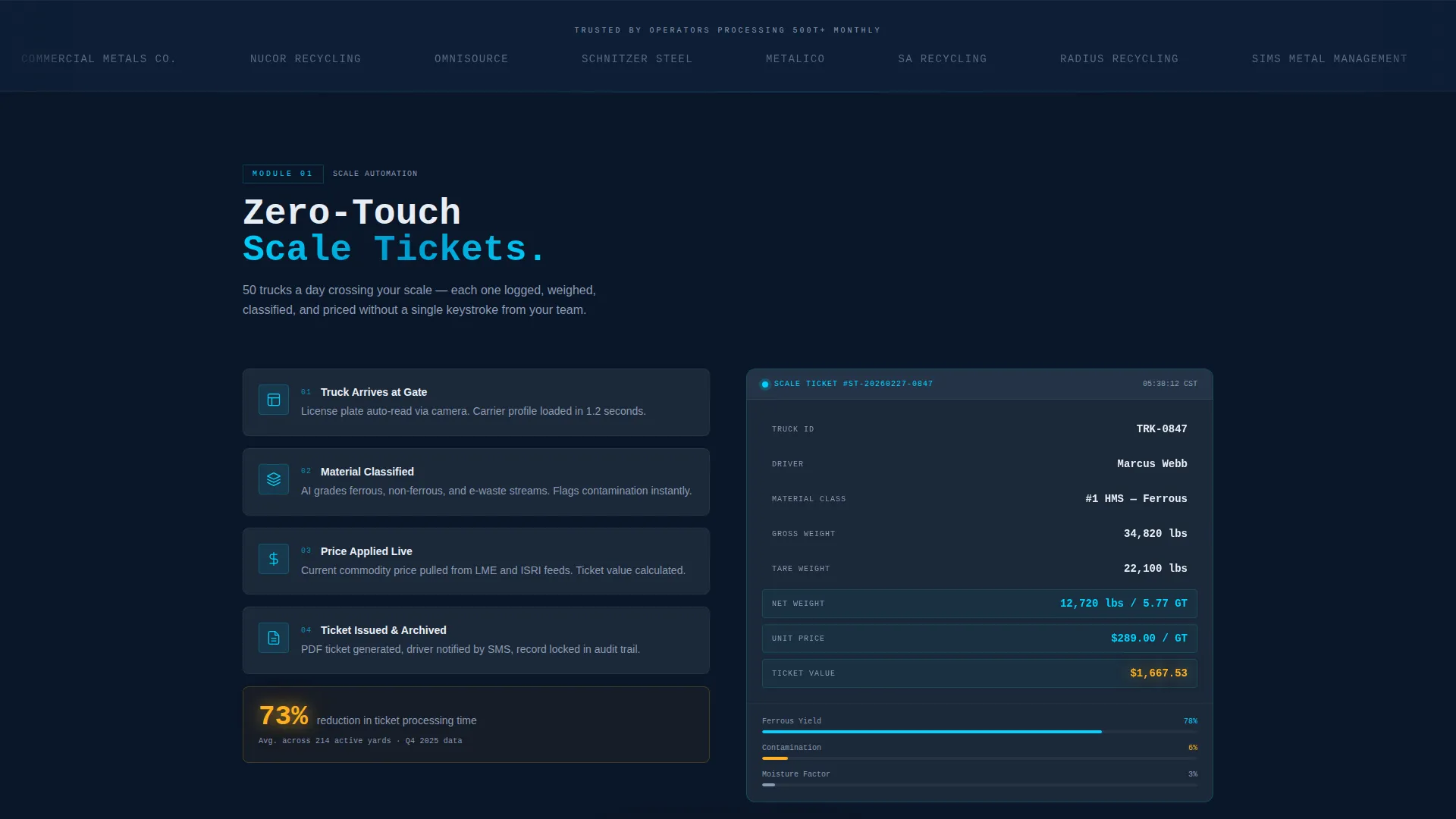Click the layers icon for Material Classified

[274, 479]
